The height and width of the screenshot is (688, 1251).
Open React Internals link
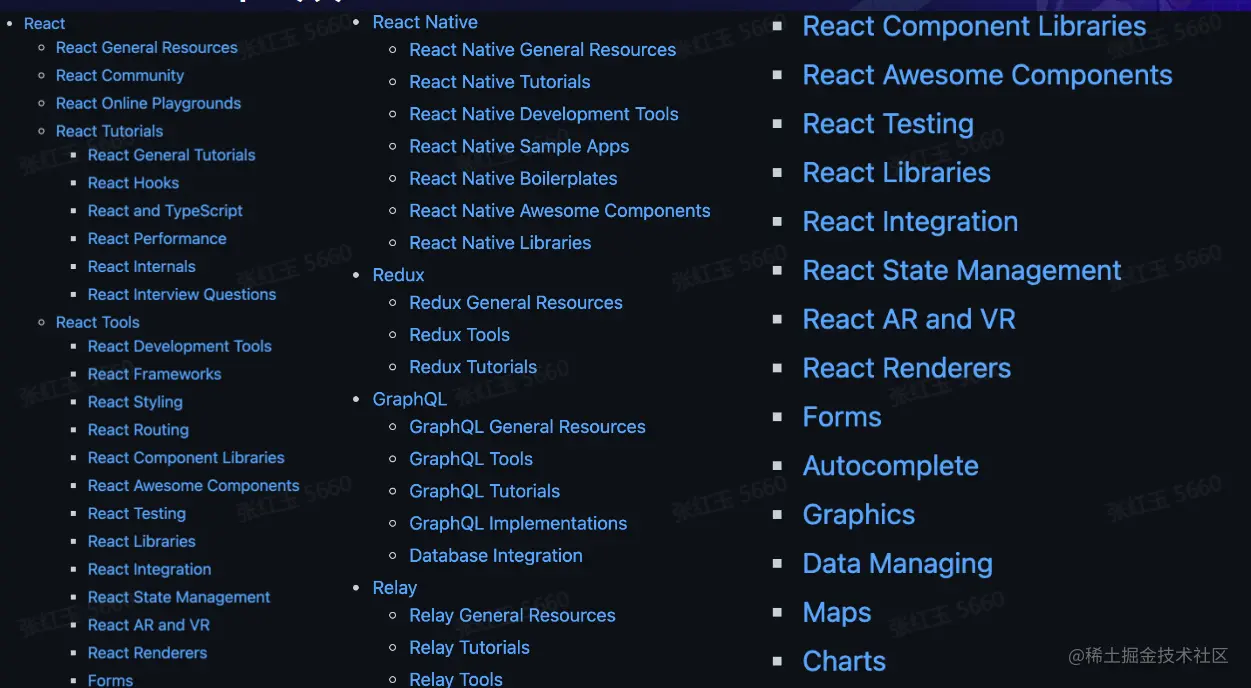pyautogui.click(x=141, y=267)
